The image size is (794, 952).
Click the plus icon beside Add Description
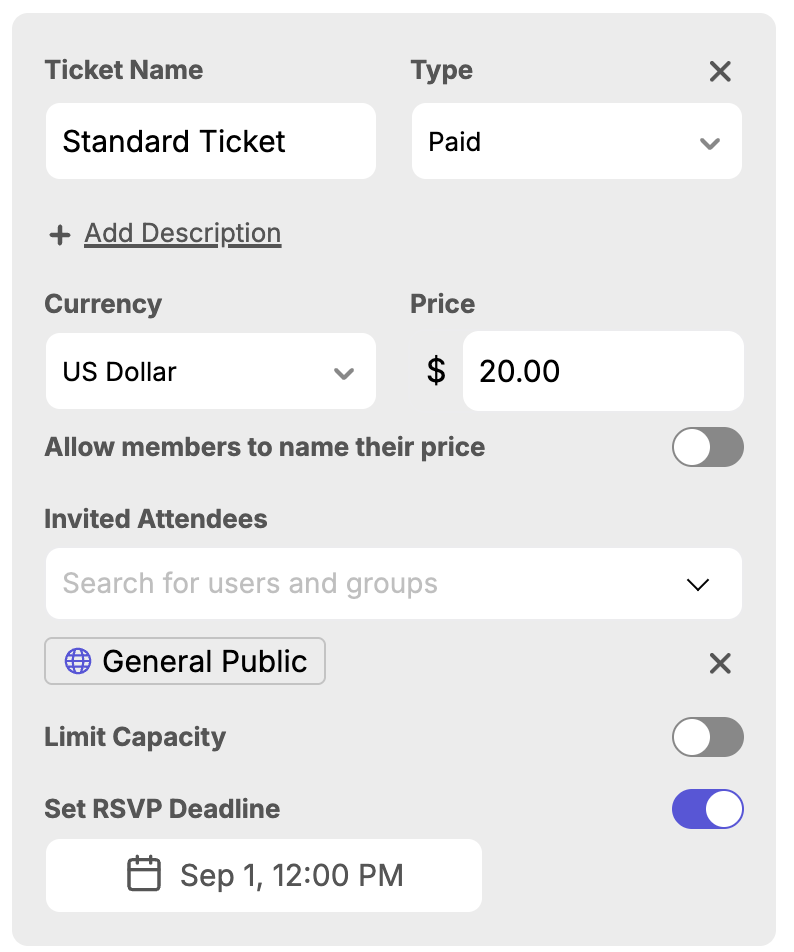click(x=60, y=235)
